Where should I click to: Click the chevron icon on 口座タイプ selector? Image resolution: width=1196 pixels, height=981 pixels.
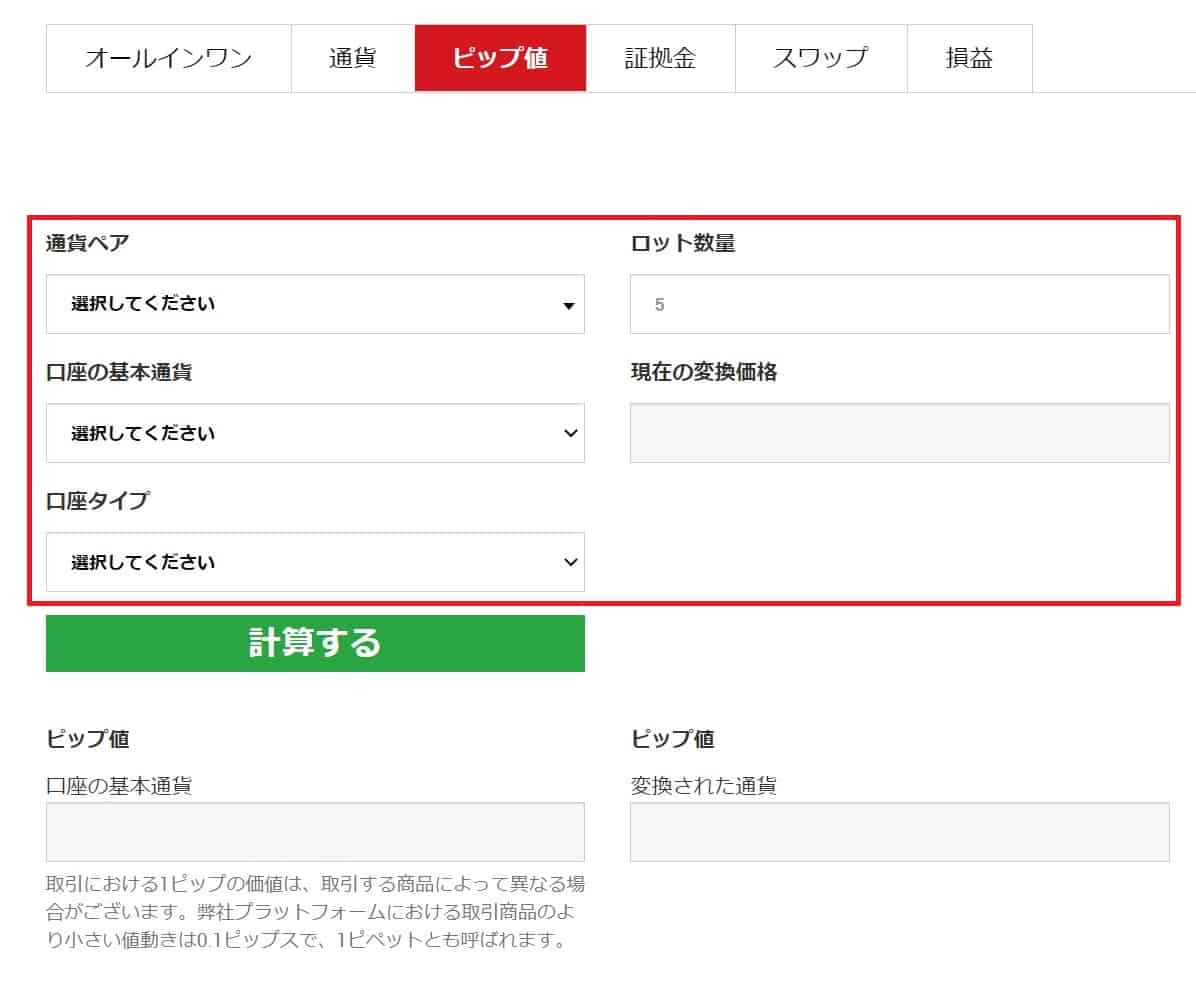(568, 562)
